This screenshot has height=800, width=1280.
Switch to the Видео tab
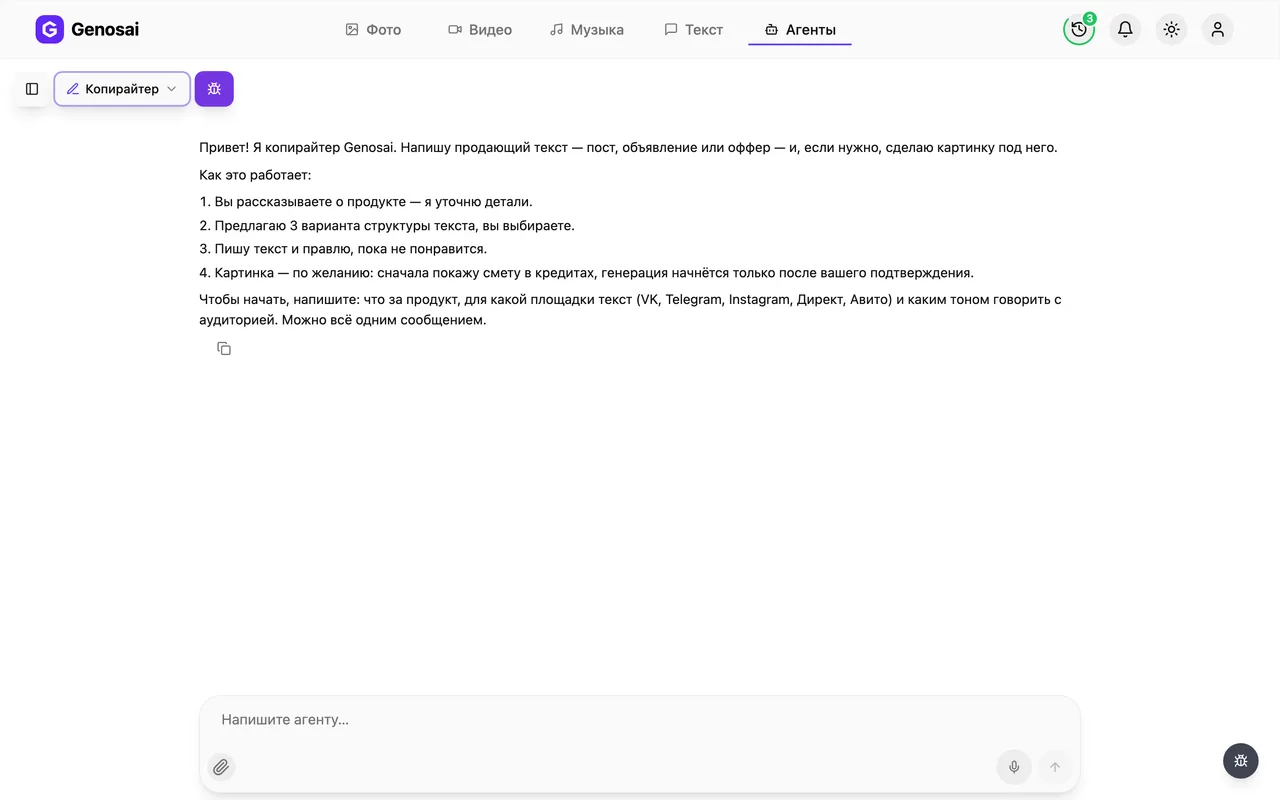point(480,30)
